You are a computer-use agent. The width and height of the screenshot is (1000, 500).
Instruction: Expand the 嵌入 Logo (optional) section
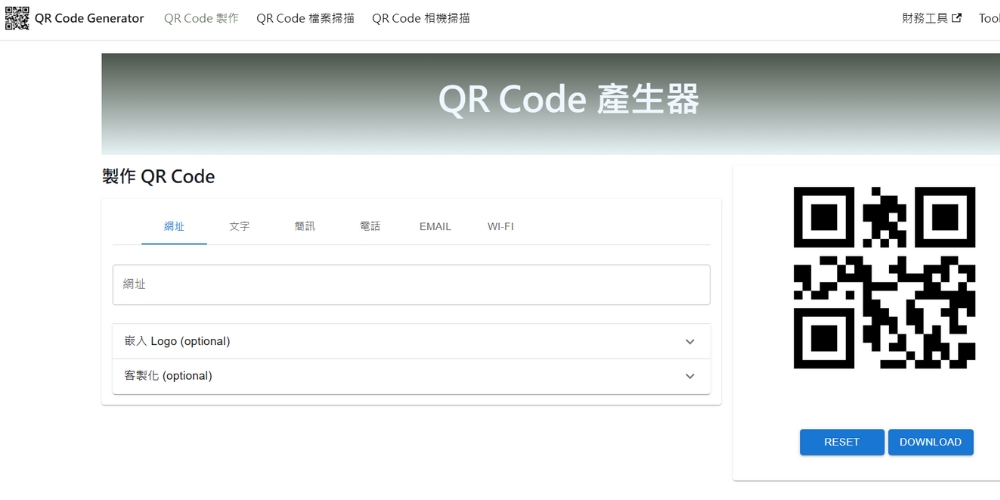[x=411, y=341]
